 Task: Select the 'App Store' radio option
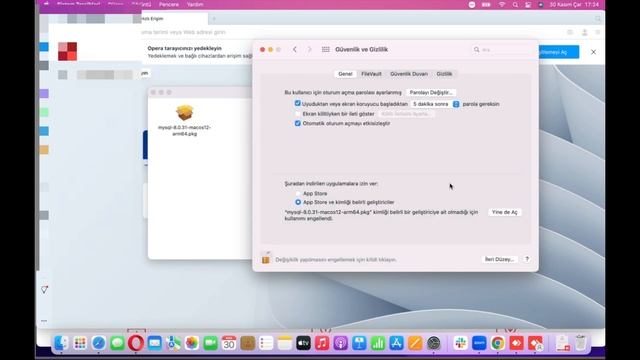click(298, 193)
